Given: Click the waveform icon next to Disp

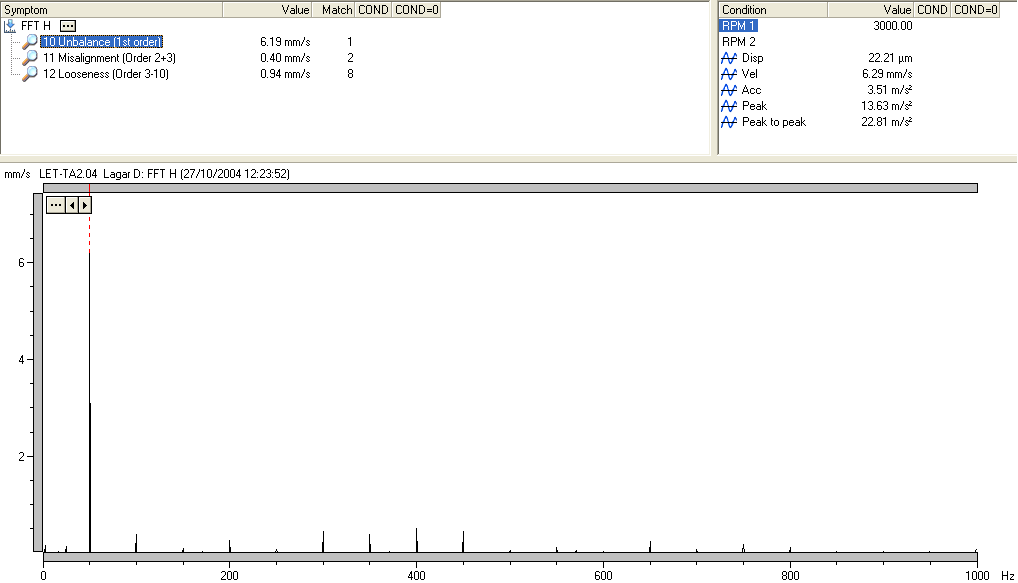Looking at the screenshot, I should (x=729, y=58).
